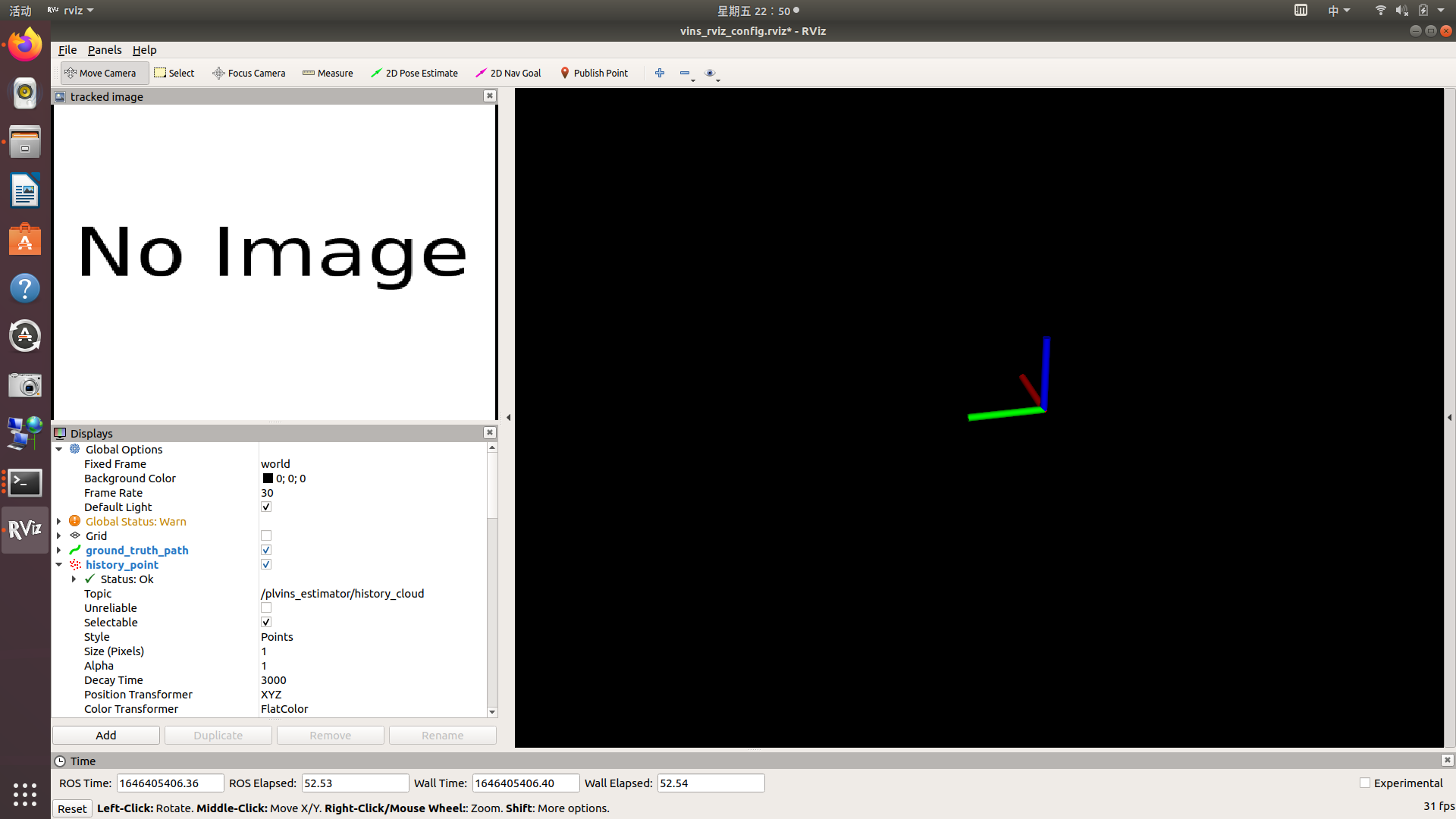Enable the Unreliable checkbox
This screenshot has height=819, width=1456.
tap(266, 608)
